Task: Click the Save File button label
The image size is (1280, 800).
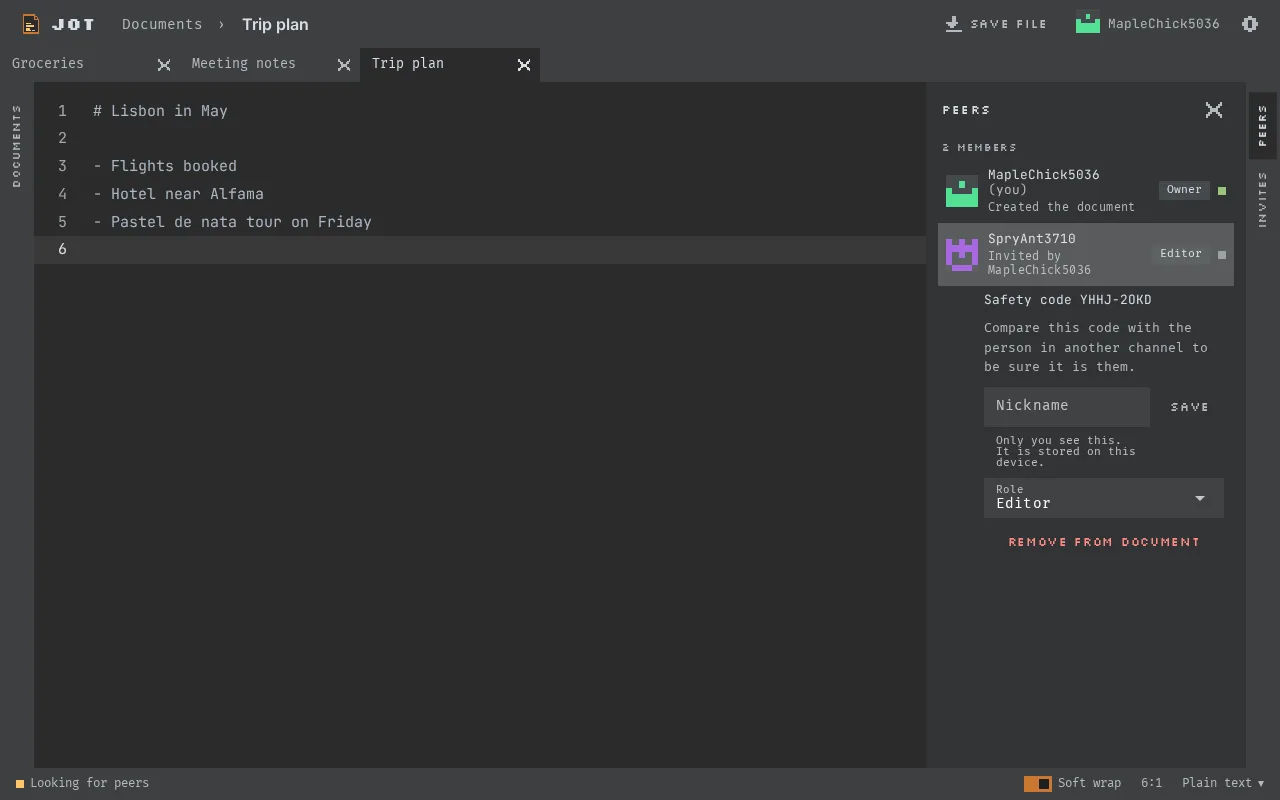Action: (x=1009, y=24)
